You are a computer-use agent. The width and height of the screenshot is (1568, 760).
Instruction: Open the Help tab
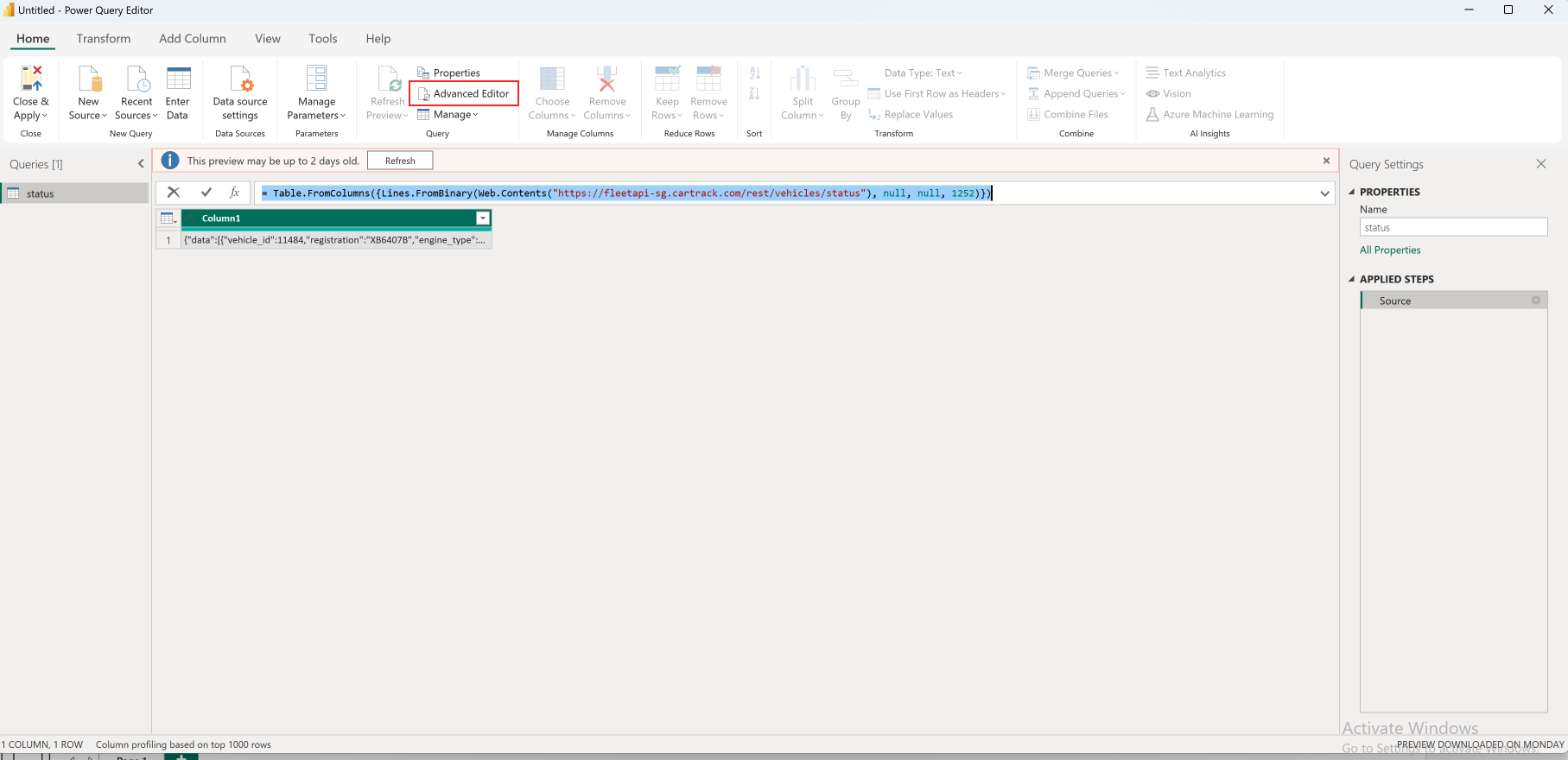[x=378, y=39]
